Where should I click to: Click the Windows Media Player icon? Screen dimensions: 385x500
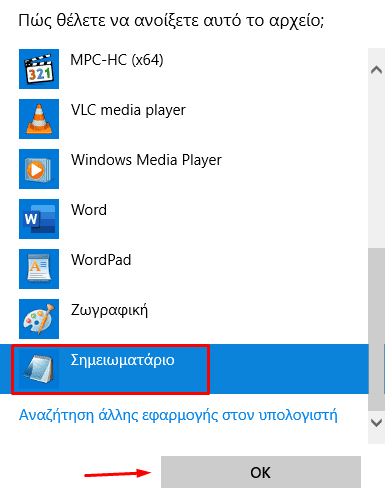click(39, 169)
